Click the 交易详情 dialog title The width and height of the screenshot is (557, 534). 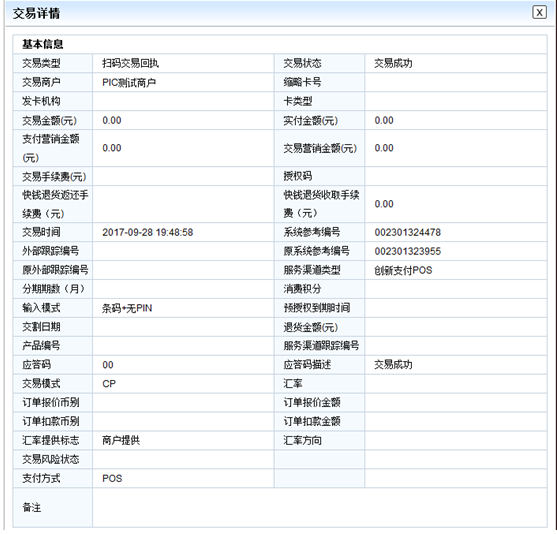click(x=36, y=14)
